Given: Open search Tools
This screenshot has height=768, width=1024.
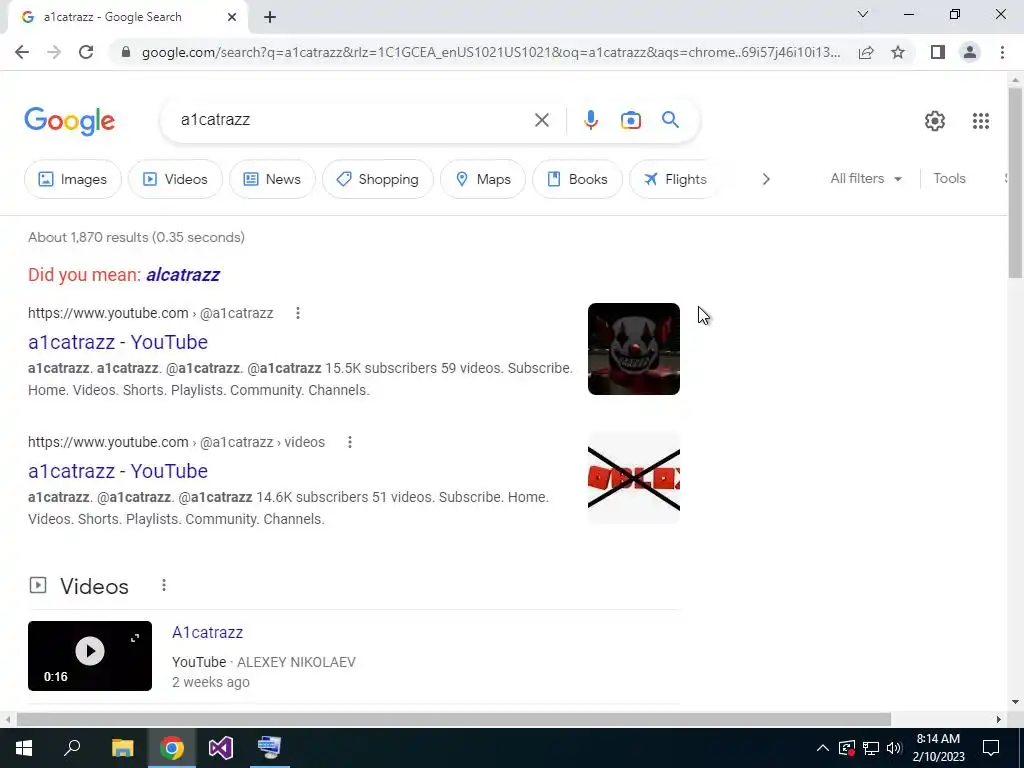Looking at the screenshot, I should pyautogui.click(x=949, y=178).
